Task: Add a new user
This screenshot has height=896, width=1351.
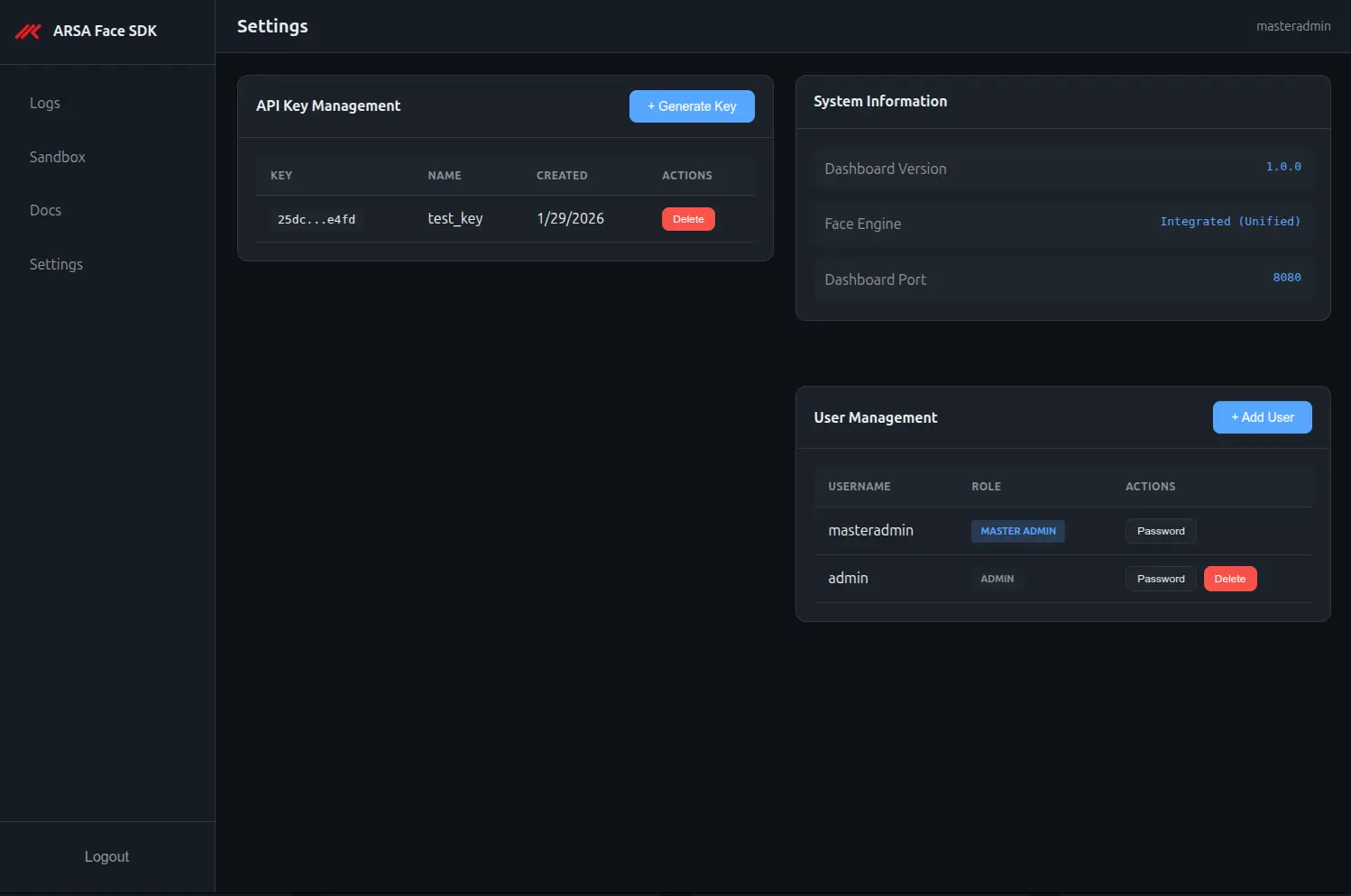Action: pyautogui.click(x=1262, y=416)
